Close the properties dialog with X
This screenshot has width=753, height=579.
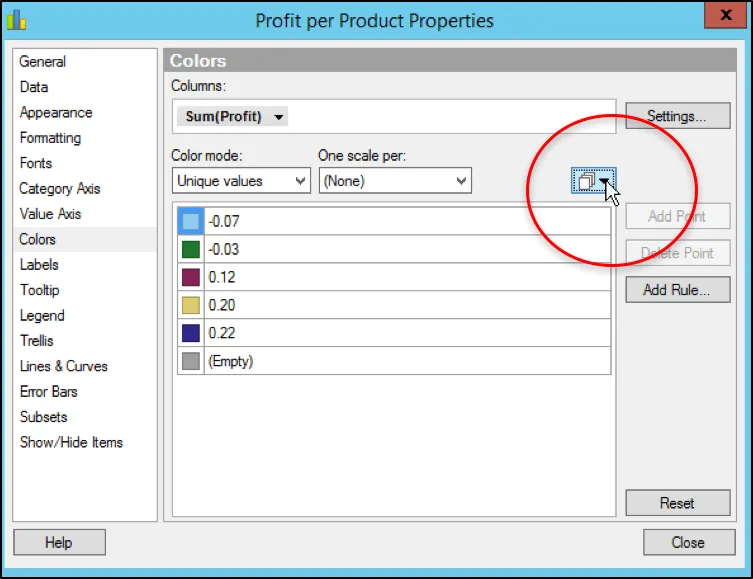coord(725,15)
